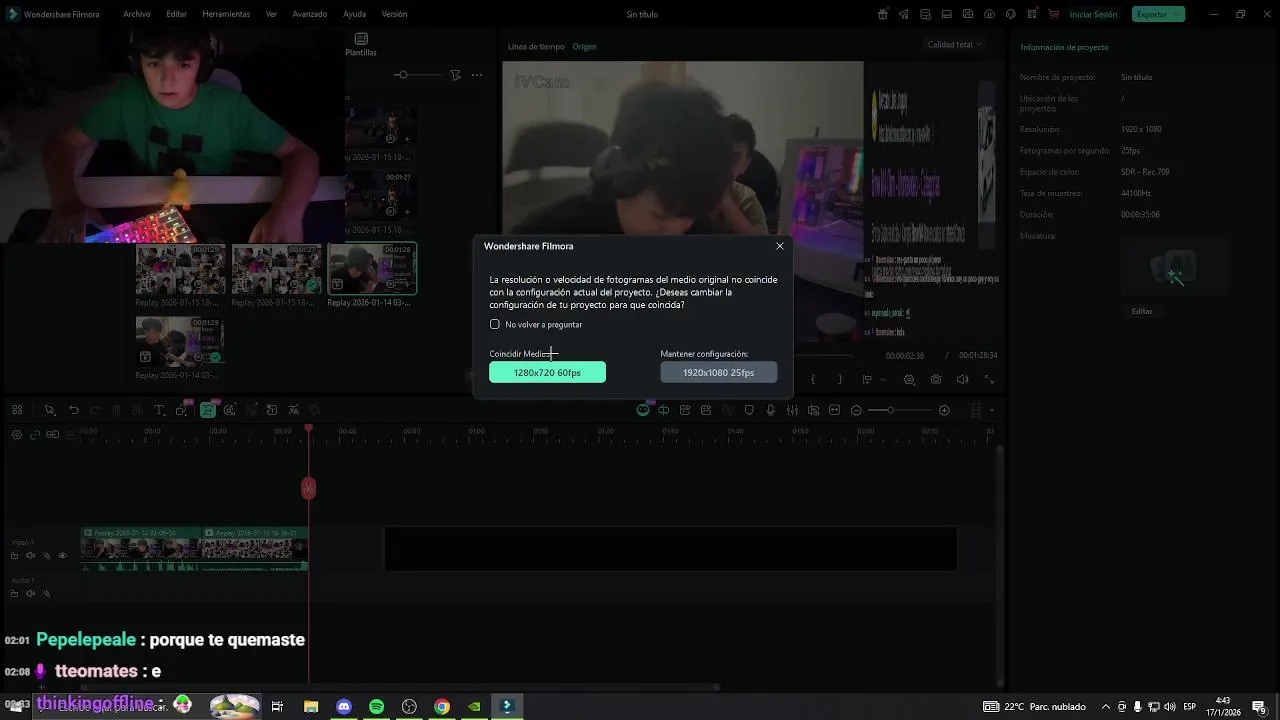Adjust the timeline zoom slider
This screenshot has width=1280, height=720.
[890, 410]
